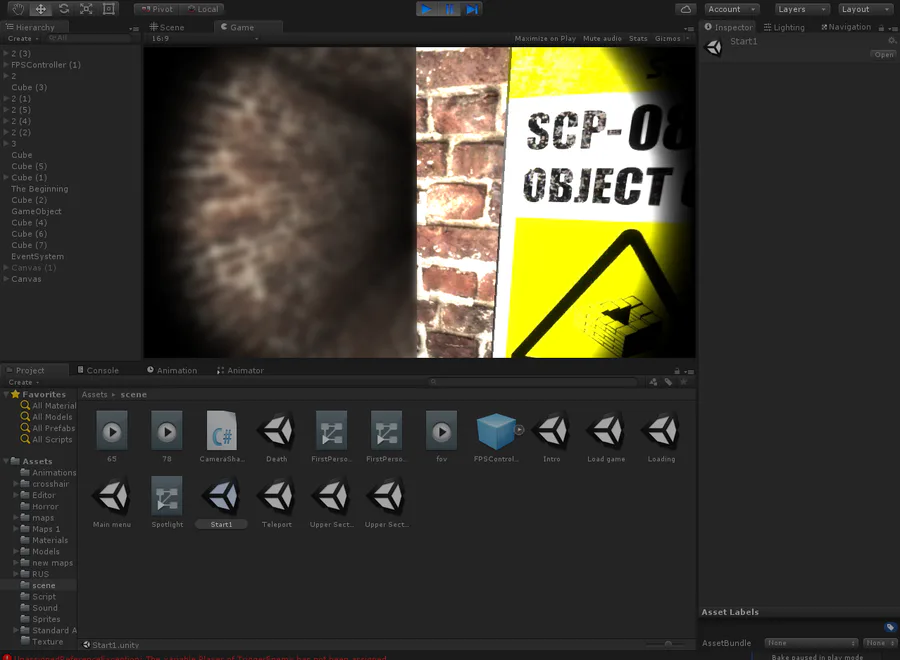
Task: Expand the Canvas object in Hierarchy
Action: [6, 279]
